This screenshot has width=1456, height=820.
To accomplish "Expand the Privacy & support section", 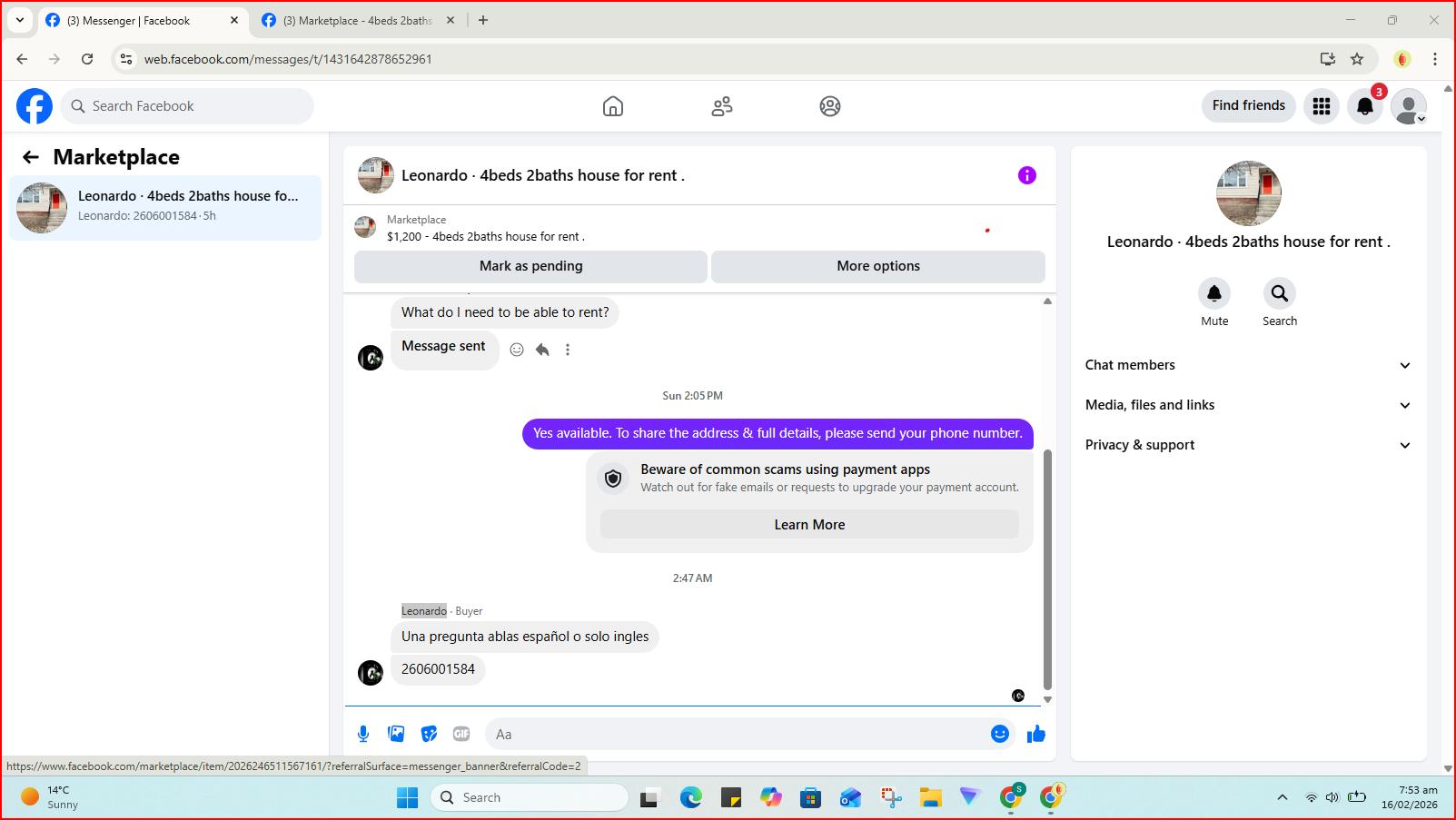I will pyautogui.click(x=1248, y=445).
